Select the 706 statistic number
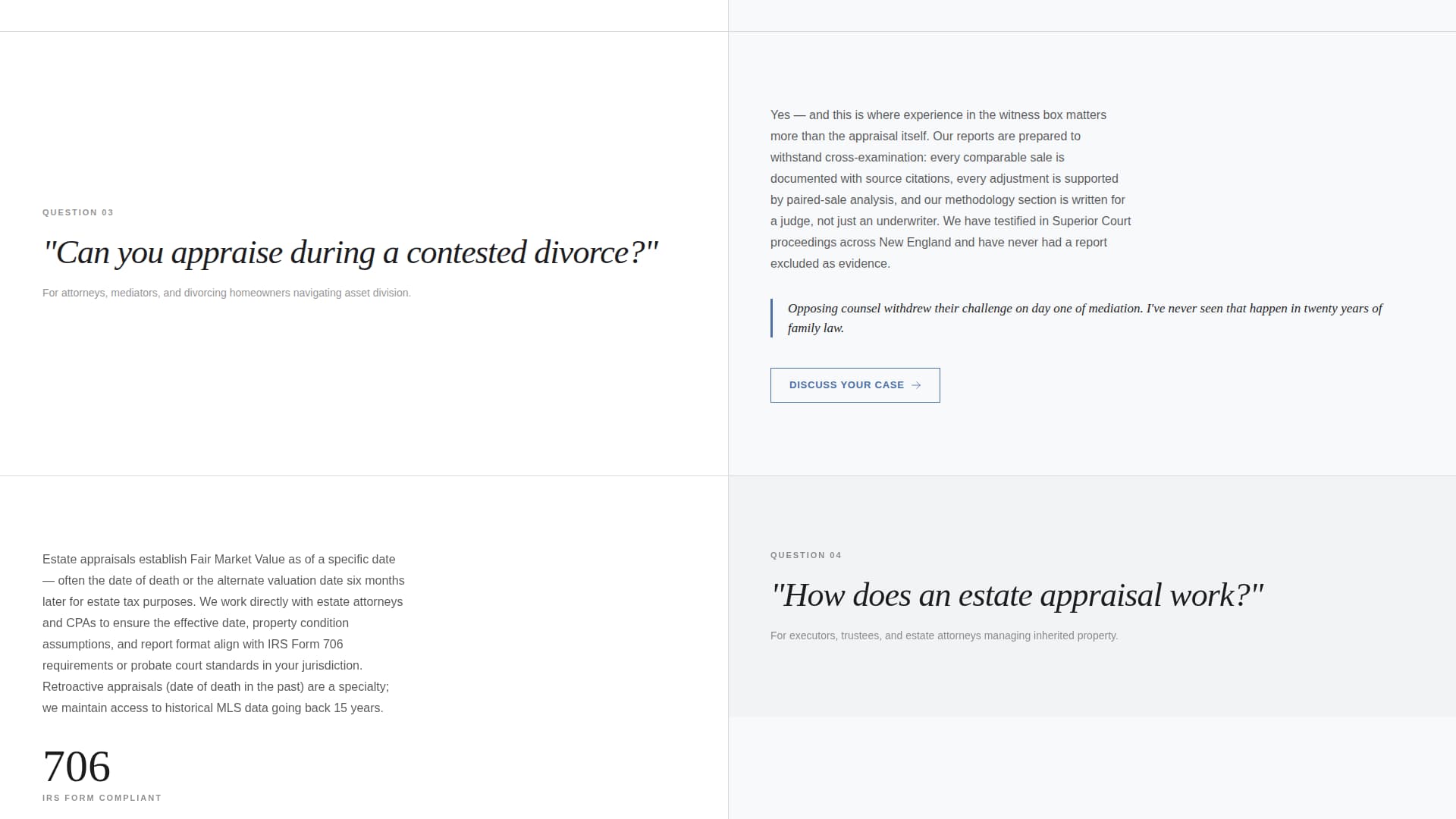Viewport: 1456px width, 819px height. [77, 767]
